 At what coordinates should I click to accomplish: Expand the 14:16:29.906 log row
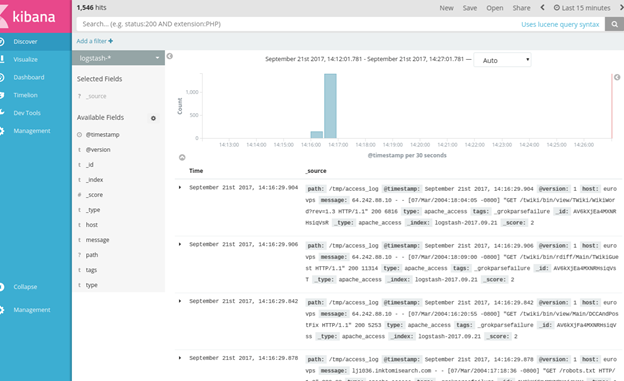click(180, 244)
